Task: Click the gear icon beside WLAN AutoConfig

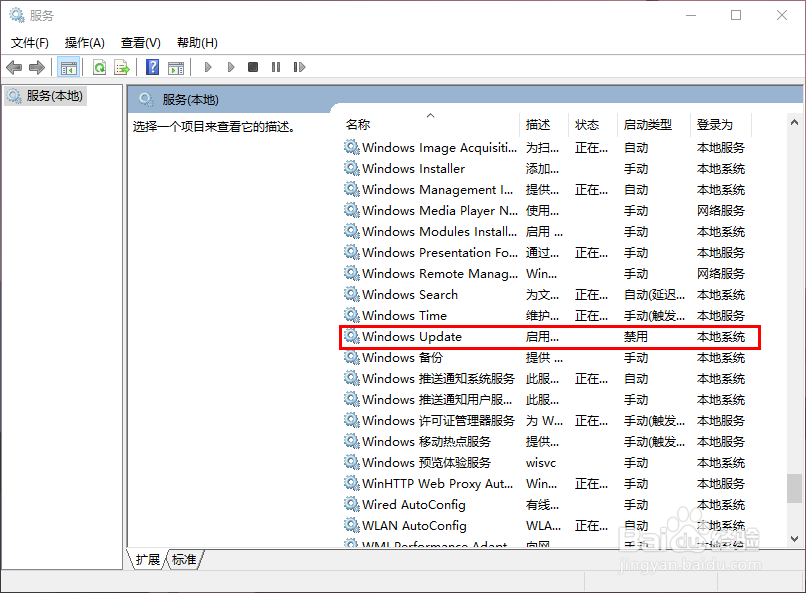Action: pos(352,525)
